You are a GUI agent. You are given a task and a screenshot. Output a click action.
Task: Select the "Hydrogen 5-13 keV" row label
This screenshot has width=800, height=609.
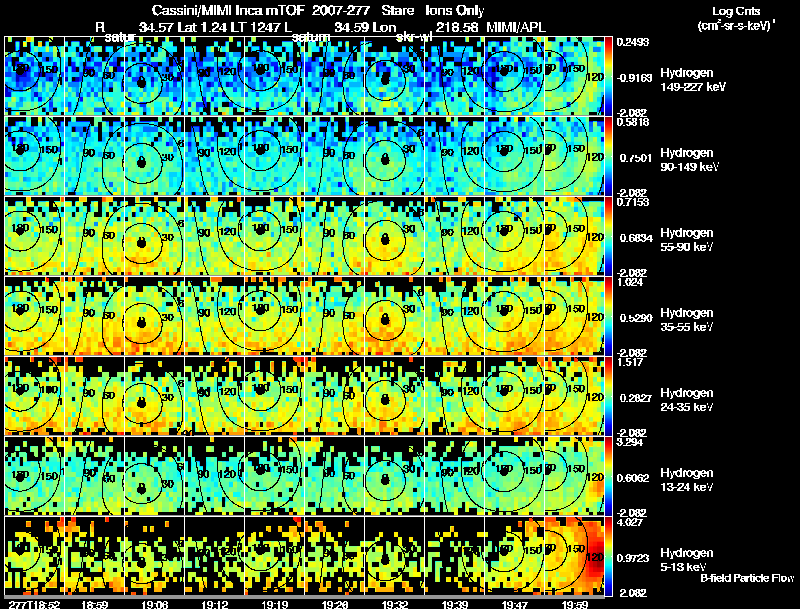(x=686, y=560)
